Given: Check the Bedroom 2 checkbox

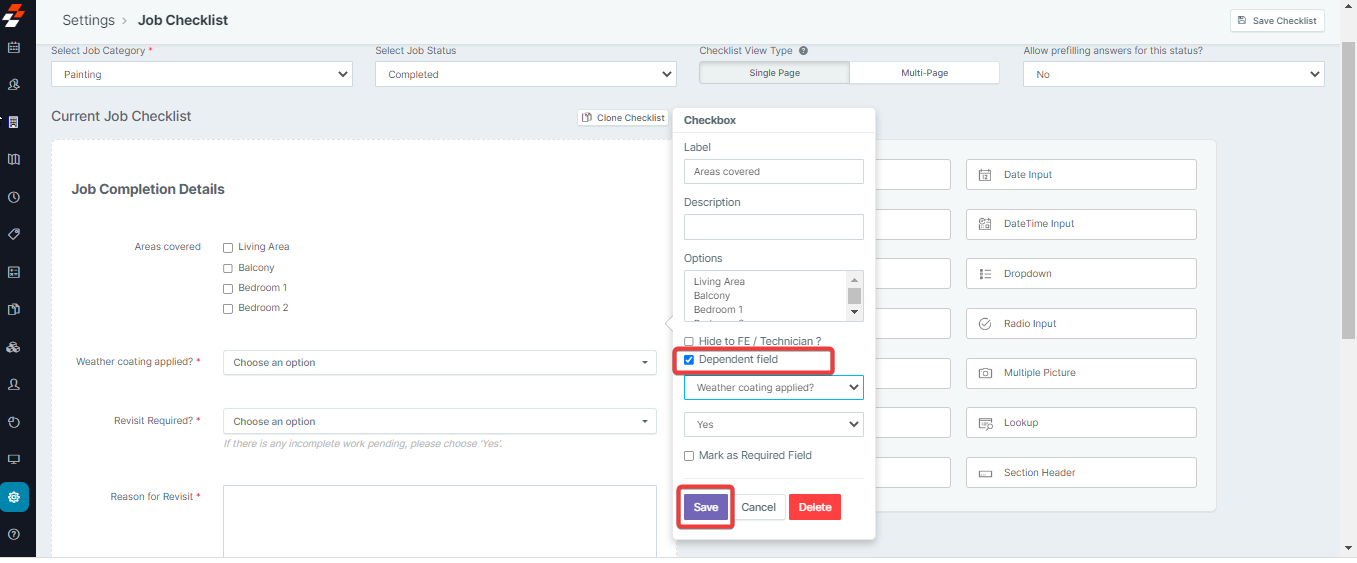Looking at the screenshot, I should click(x=228, y=308).
